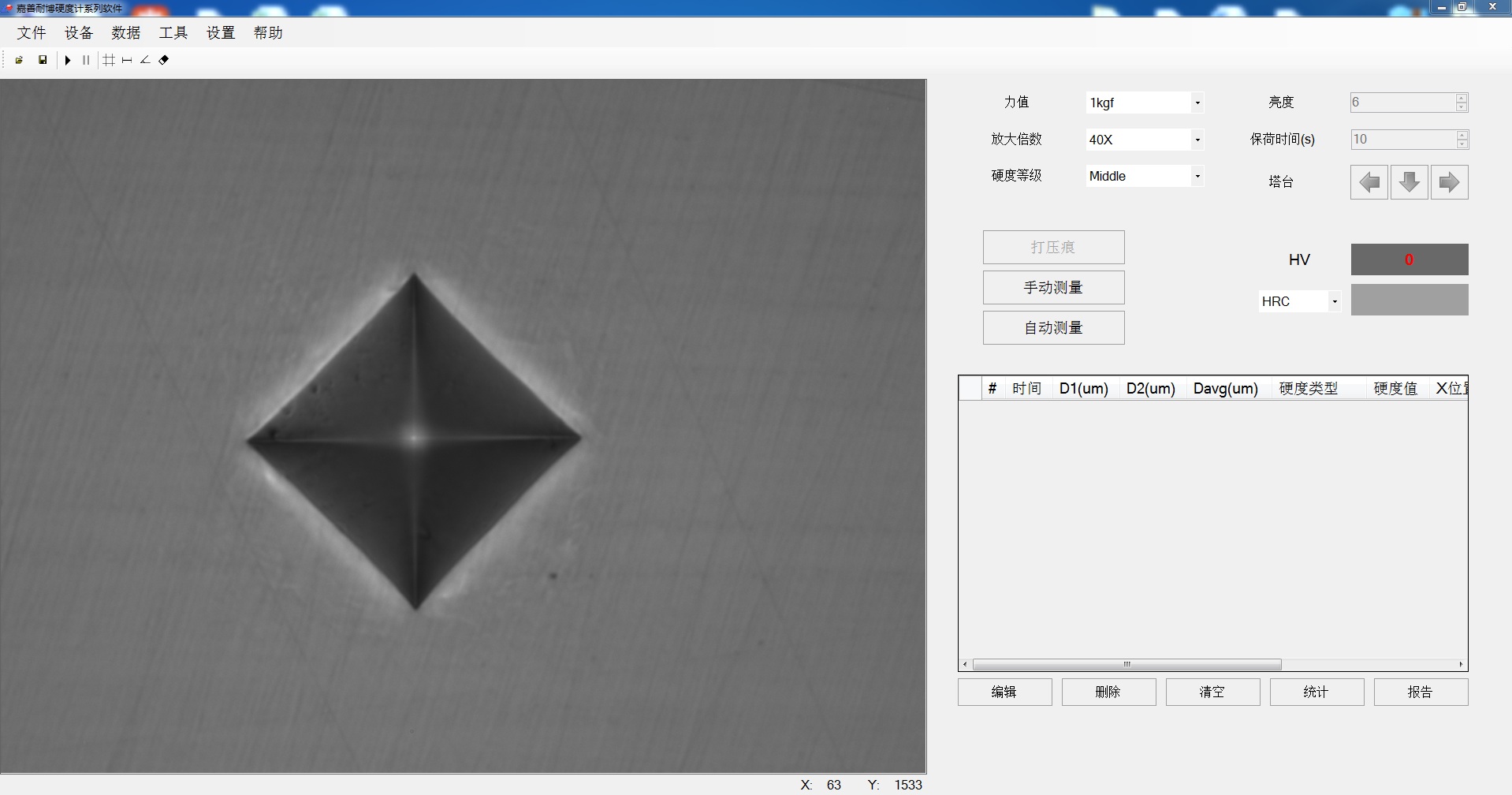
Task: Select the grid crosshair measurement tool
Action: coord(109,60)
